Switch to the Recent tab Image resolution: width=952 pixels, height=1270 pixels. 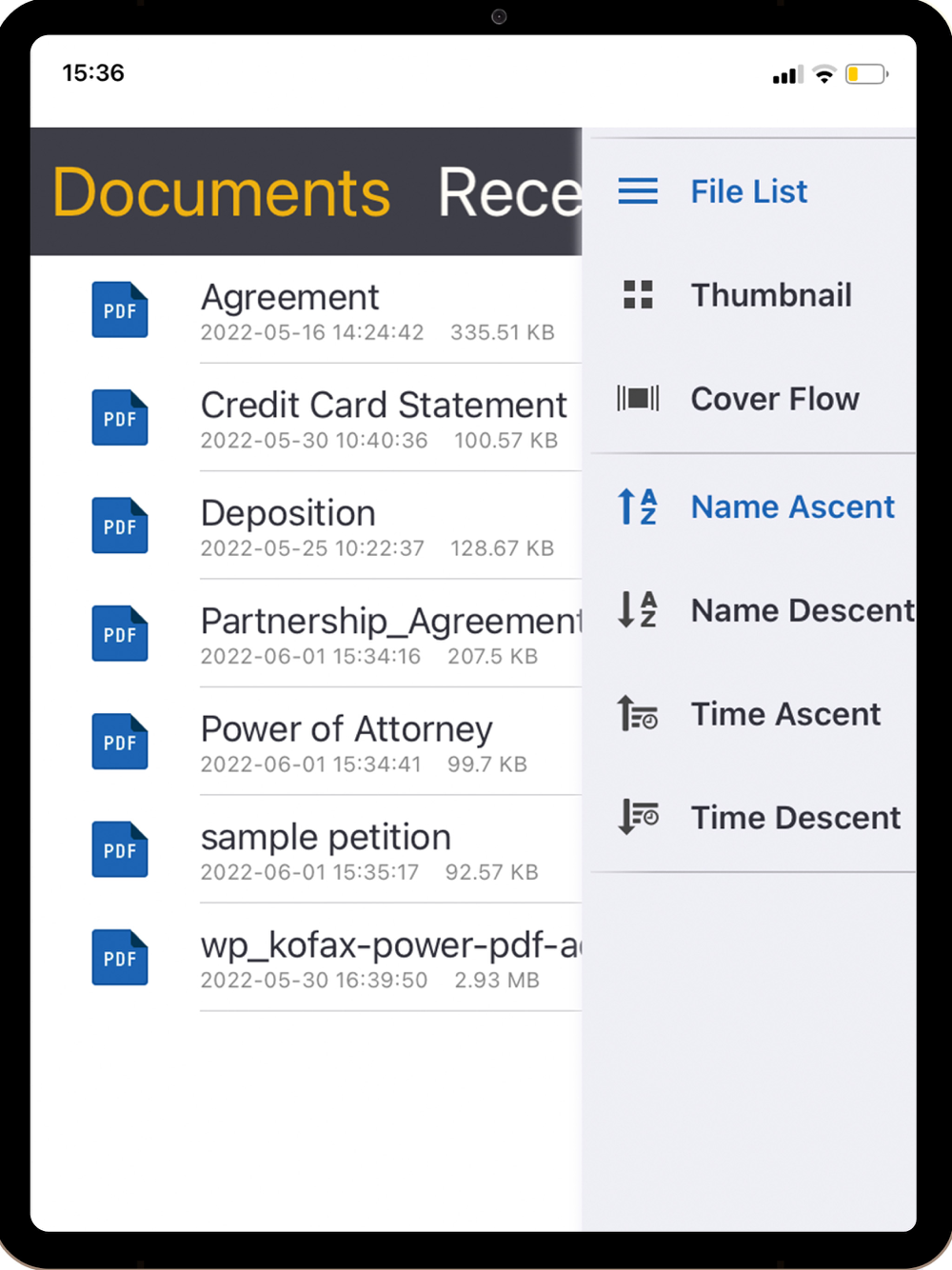pos(509,192)
